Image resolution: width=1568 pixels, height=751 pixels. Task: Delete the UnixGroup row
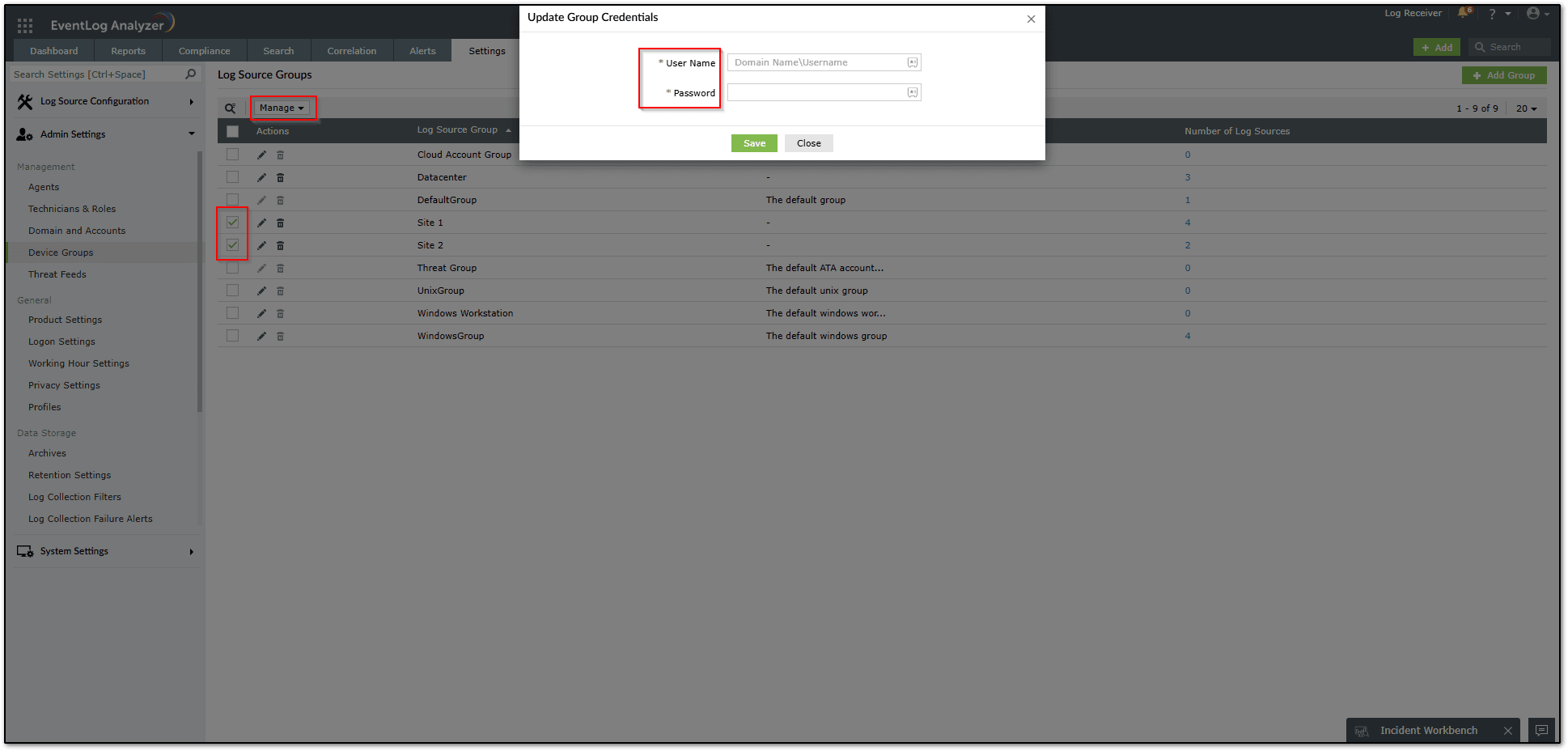point(280,291)
